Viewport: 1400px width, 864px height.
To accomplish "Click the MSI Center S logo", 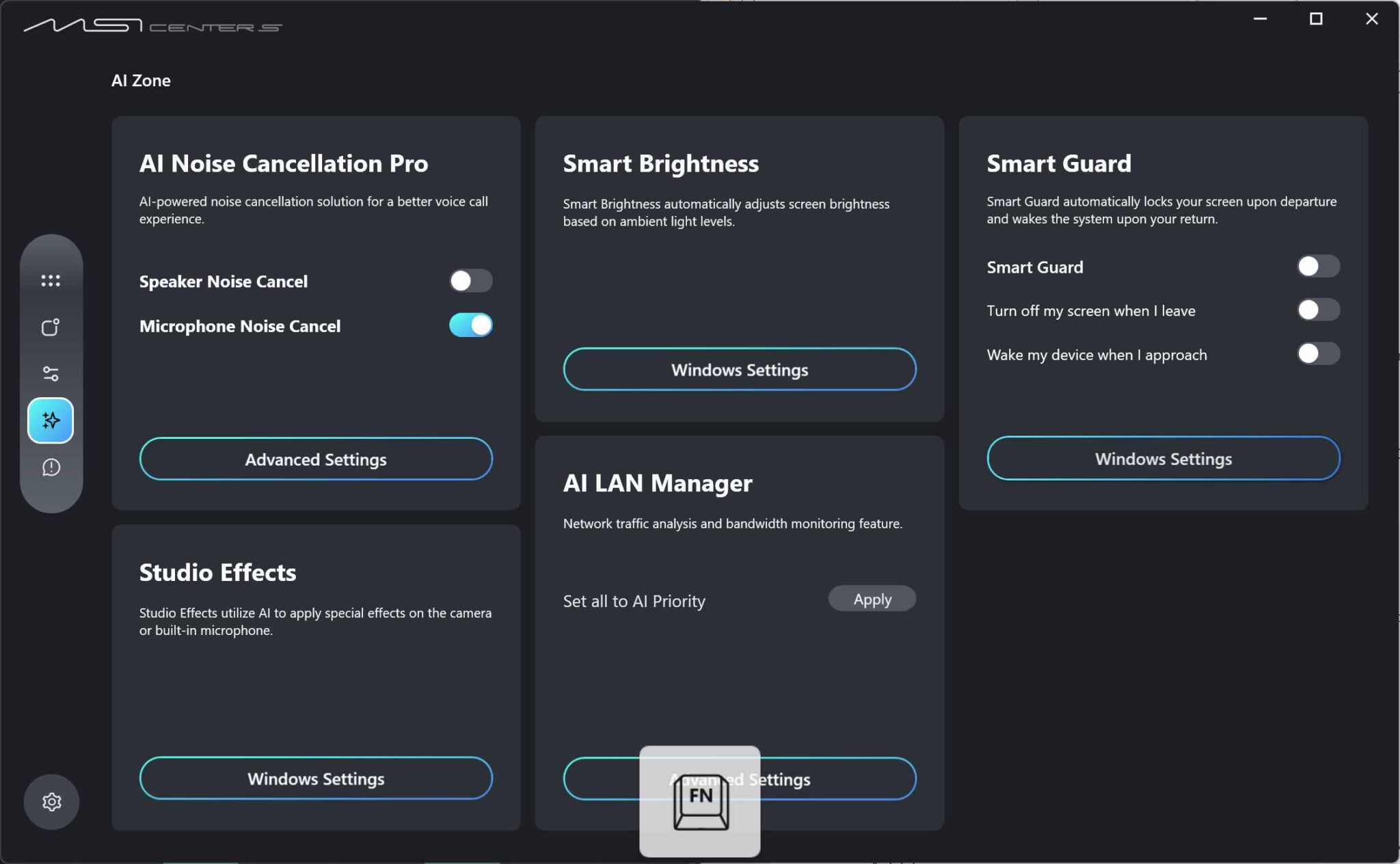I will click(152, 26).
